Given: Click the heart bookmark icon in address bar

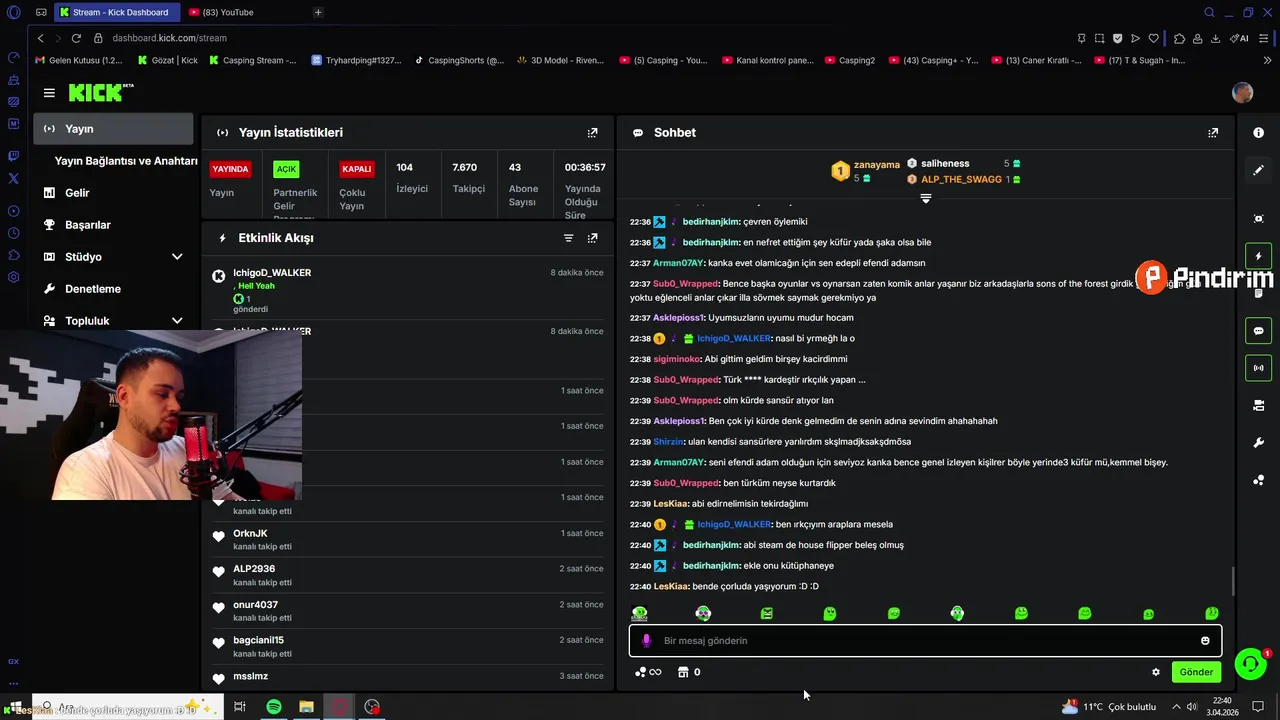Looking at the screenshot, I should point(1153,38).
